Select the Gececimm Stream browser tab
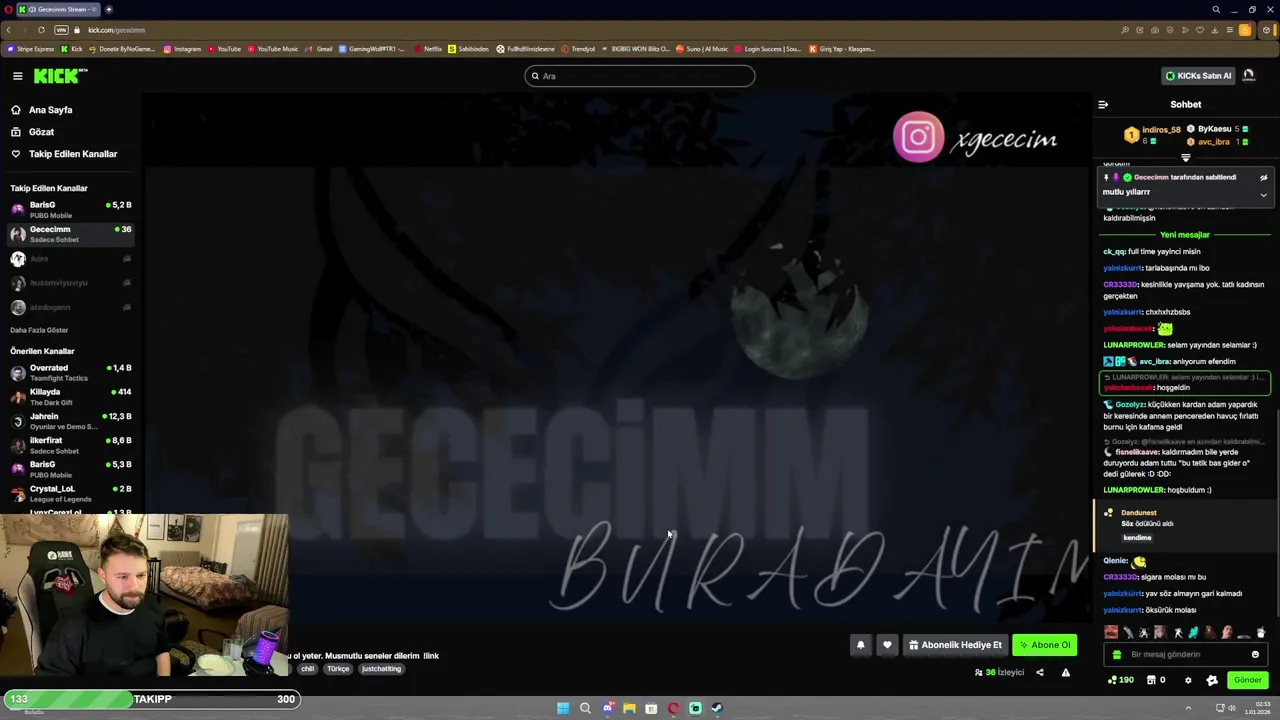The height and width of the screenshot is (720, 1280). click(57, 9)
